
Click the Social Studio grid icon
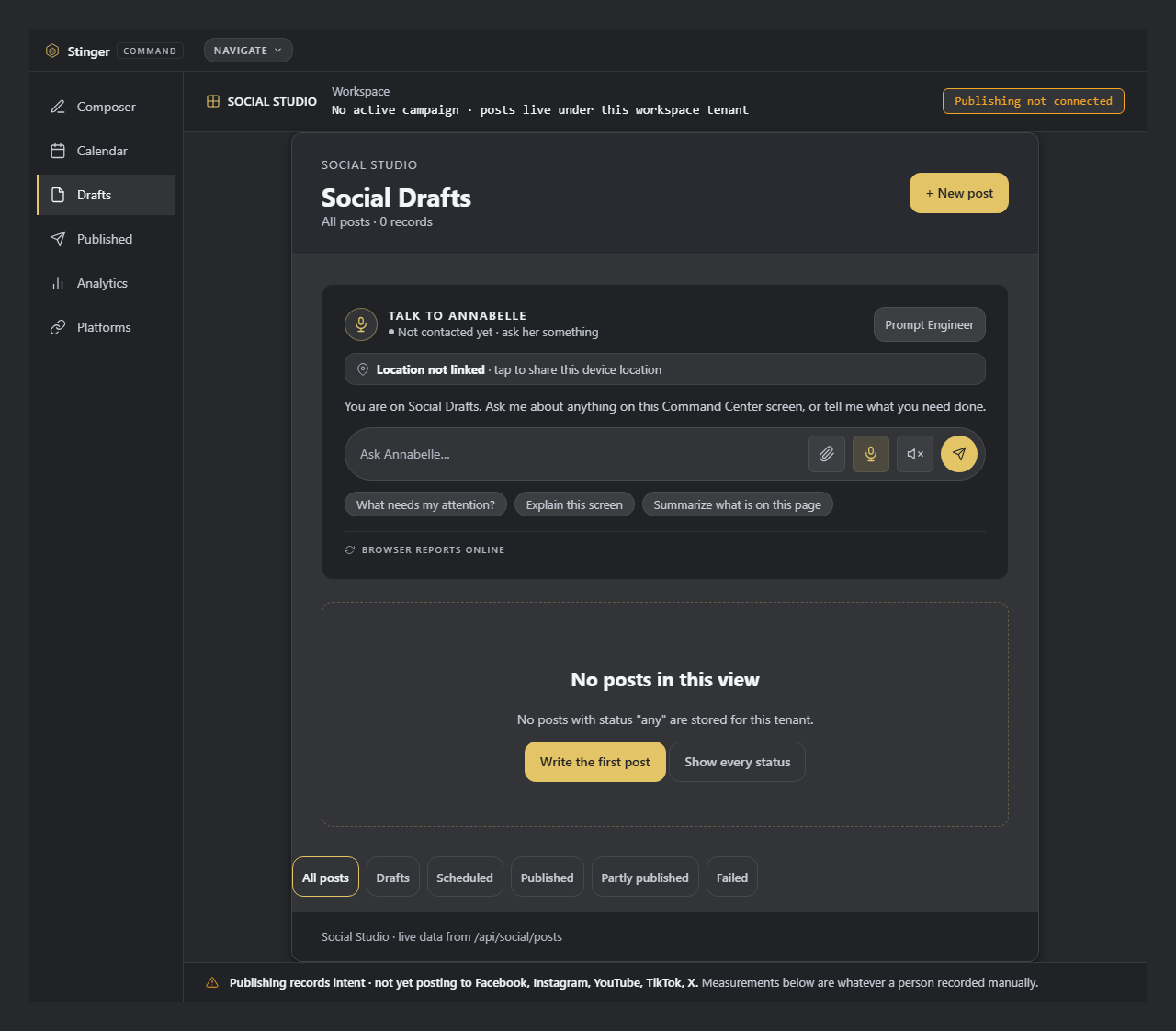[x=213, y=101]
